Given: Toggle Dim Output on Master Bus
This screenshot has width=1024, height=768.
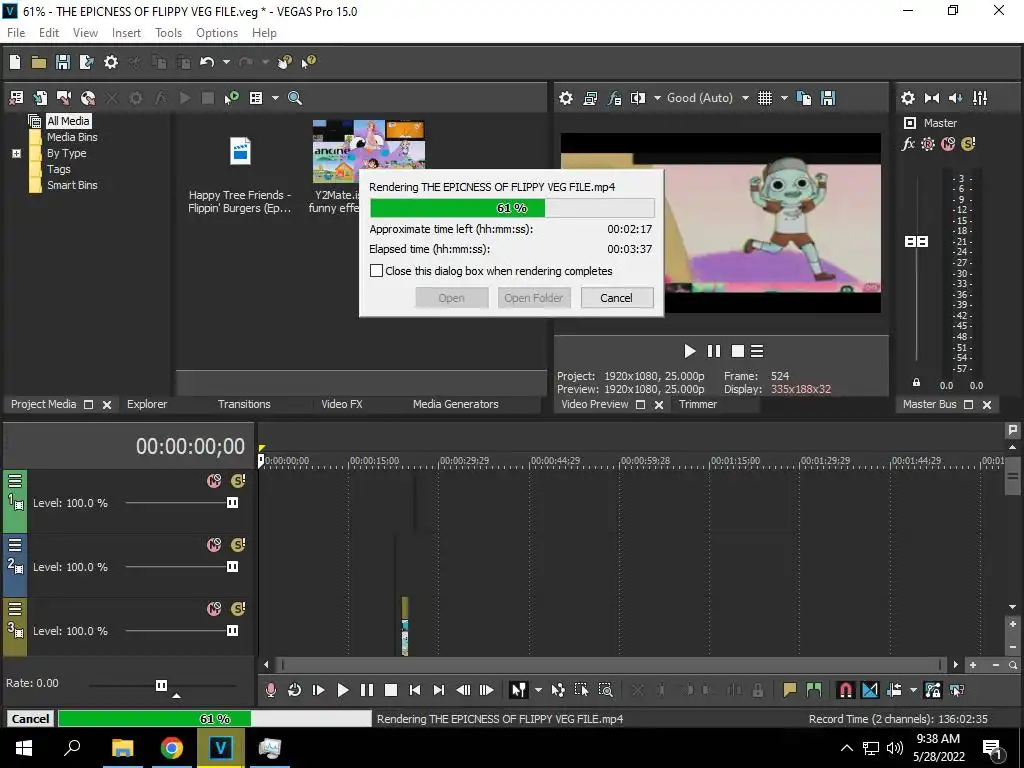Looking at the screenshot, I should 955,98.
